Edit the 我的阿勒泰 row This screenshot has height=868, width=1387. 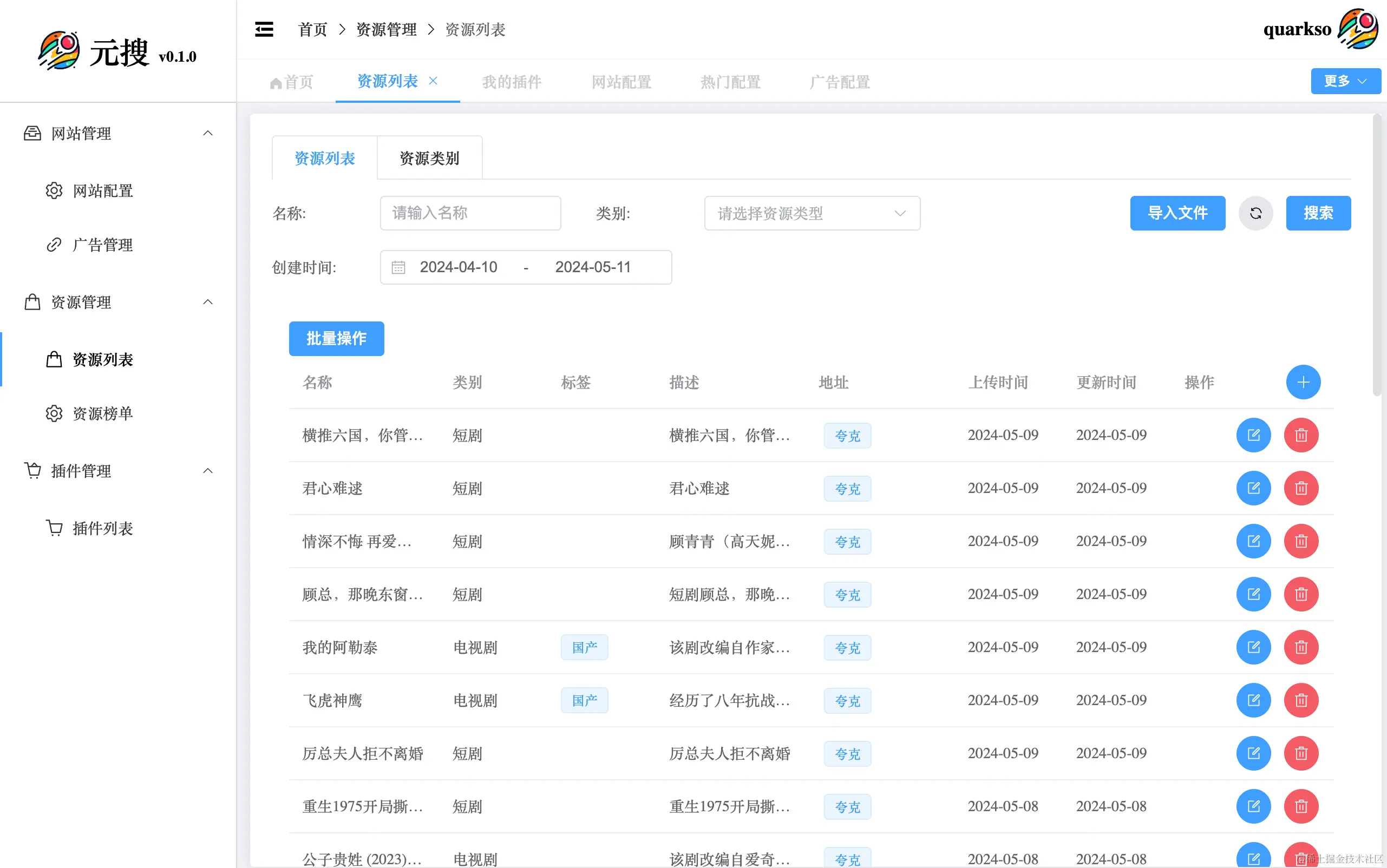1253,647
